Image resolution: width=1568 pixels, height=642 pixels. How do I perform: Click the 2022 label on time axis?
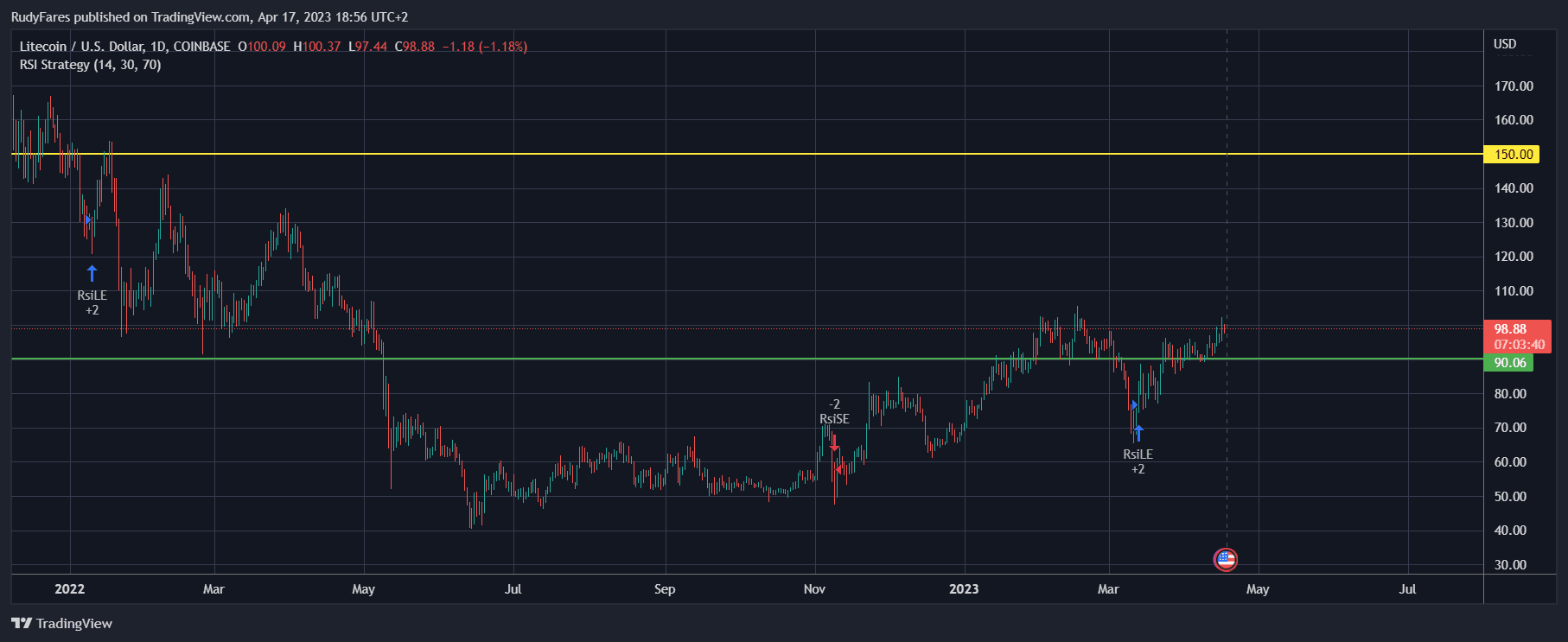tap(70, 589)
